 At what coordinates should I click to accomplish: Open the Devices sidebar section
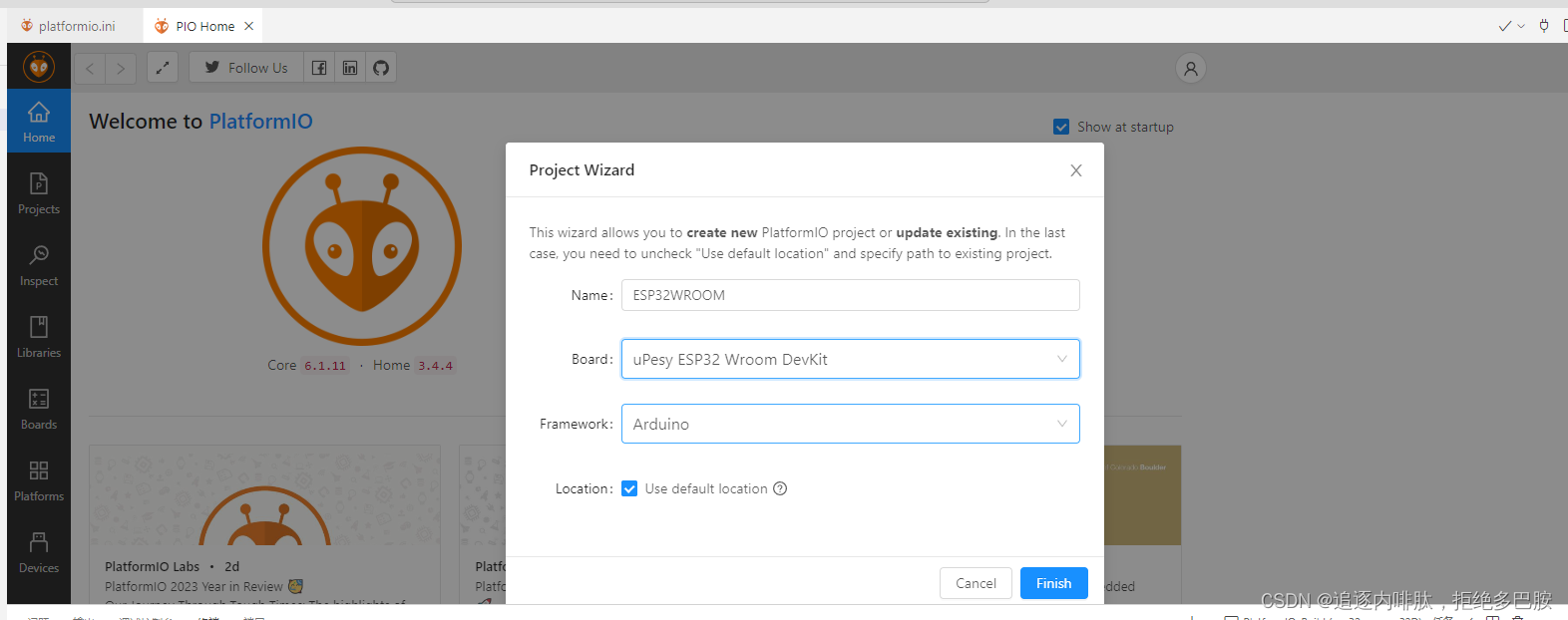click(39, 553)
